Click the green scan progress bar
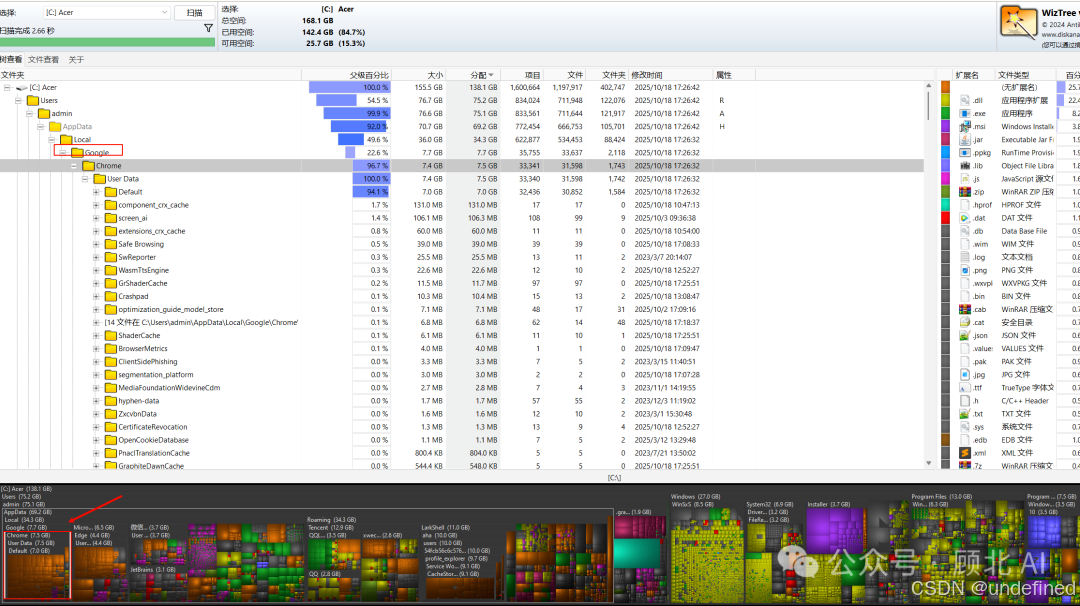 coord(107,42)
